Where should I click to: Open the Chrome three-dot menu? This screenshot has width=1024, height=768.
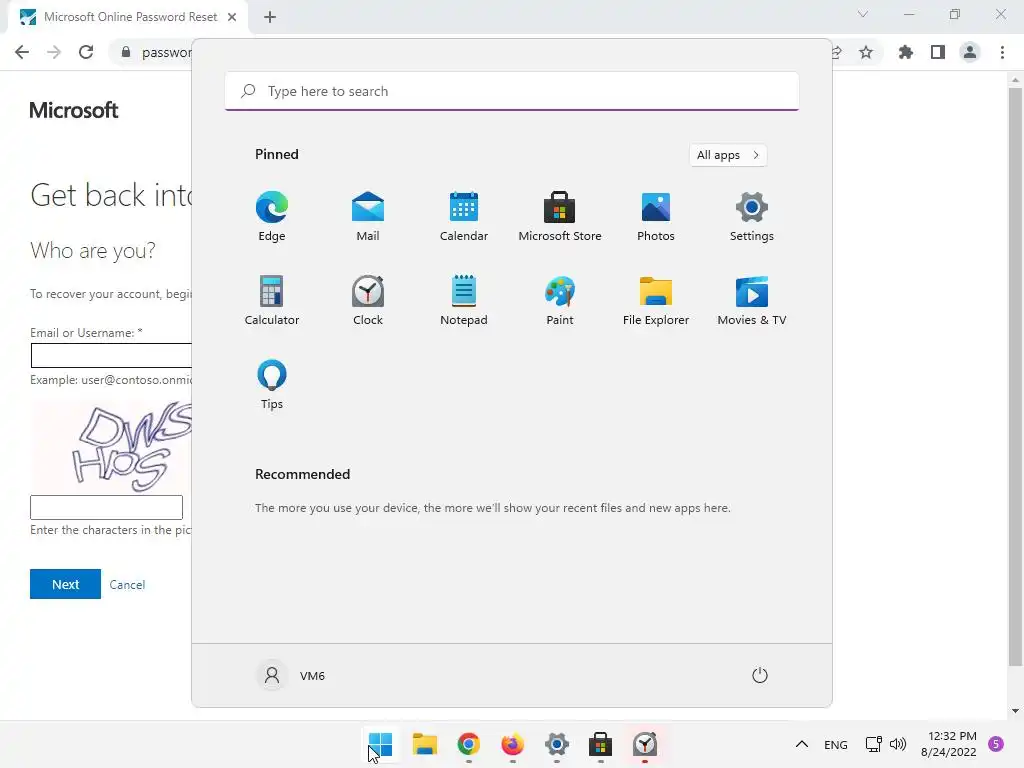tap(1002, 52)
